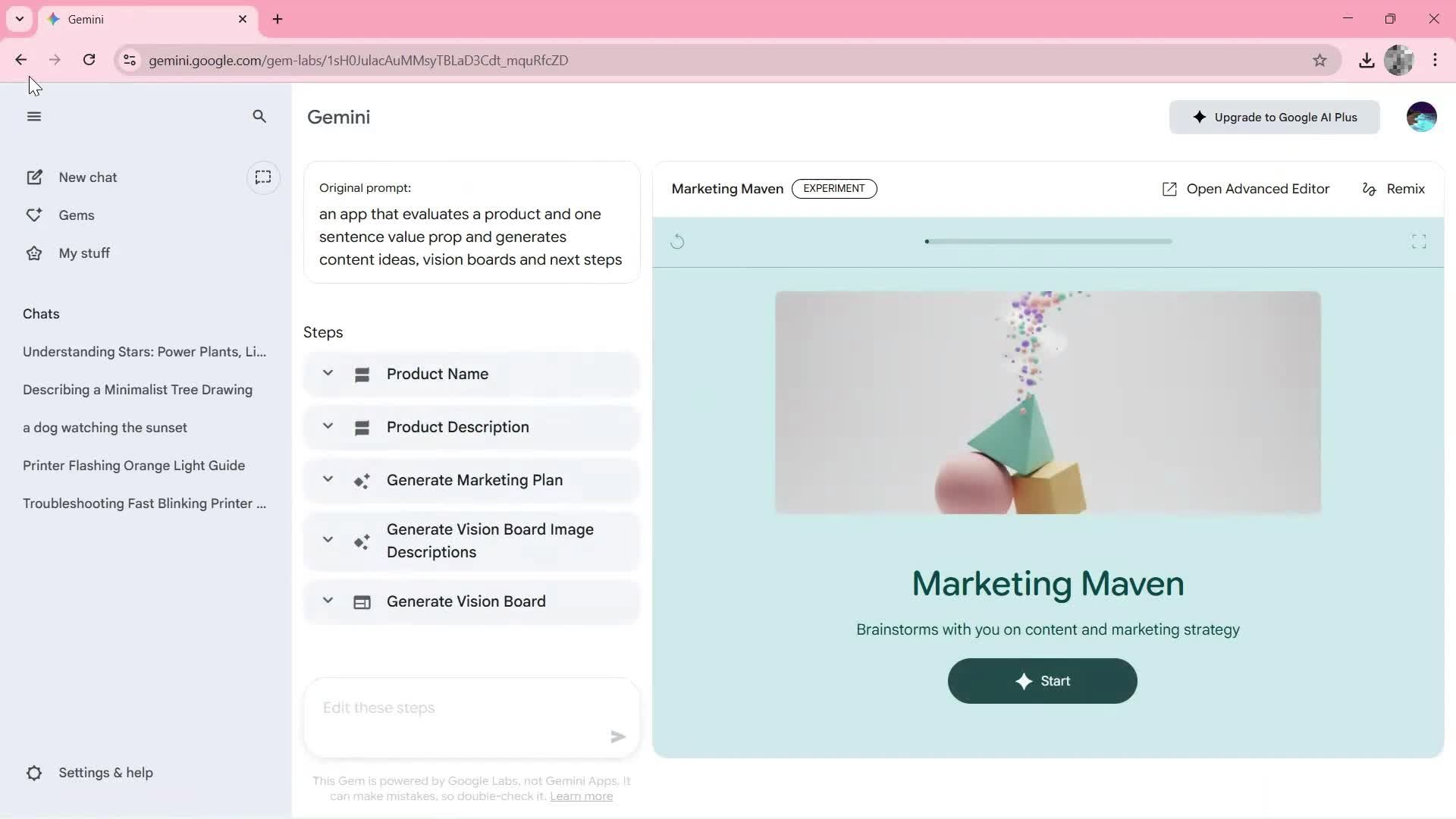
Task: Open the browser downloads icon
Action: (1367, 61)
